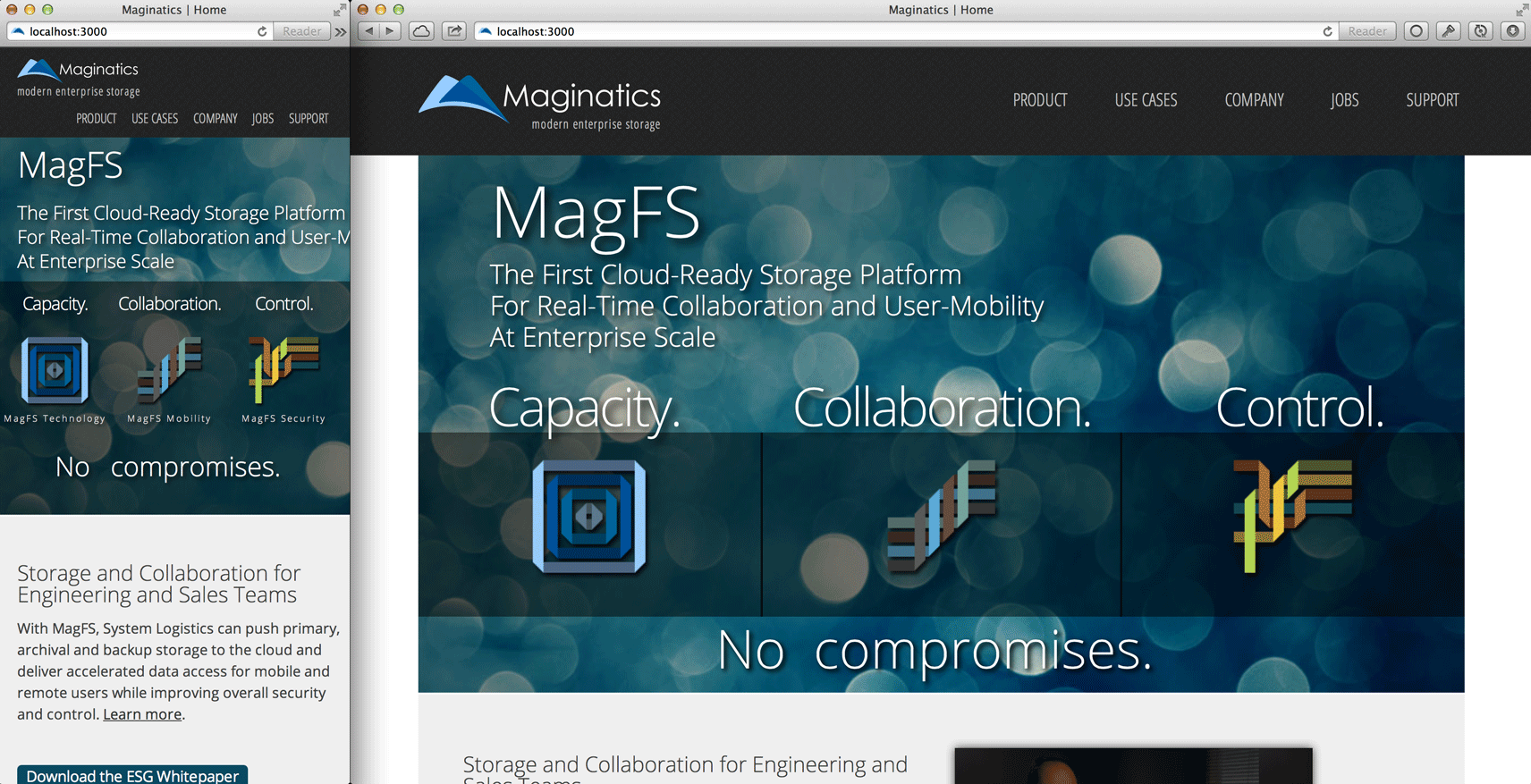Open SUPPORT menu in left window
1531x784 pixels.
pos(309,118)
